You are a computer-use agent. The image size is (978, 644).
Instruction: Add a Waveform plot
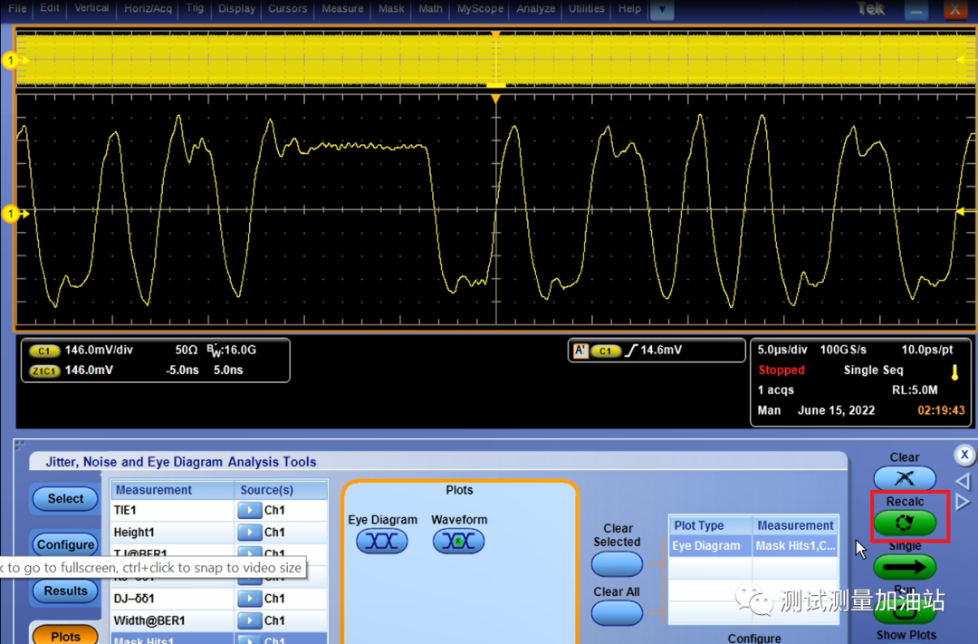click(x=459, y=541)
